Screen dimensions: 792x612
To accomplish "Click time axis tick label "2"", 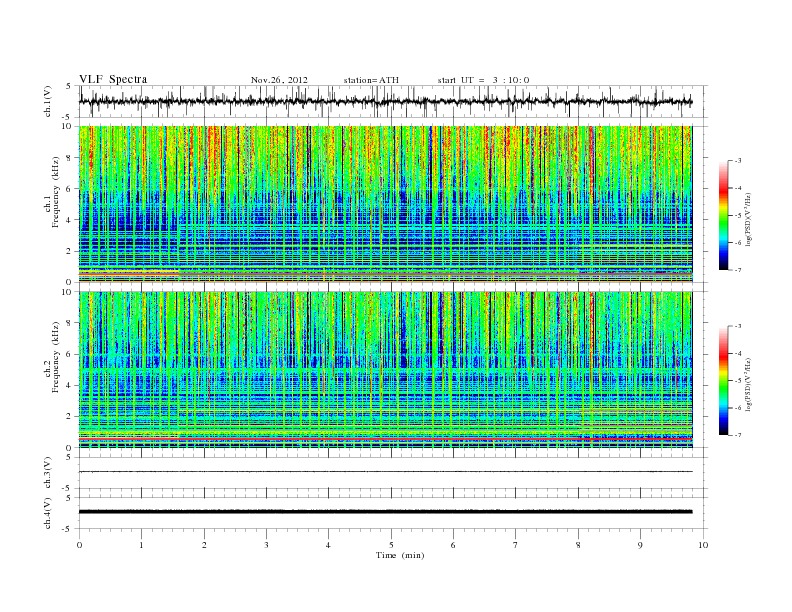I will click(204, 545).
